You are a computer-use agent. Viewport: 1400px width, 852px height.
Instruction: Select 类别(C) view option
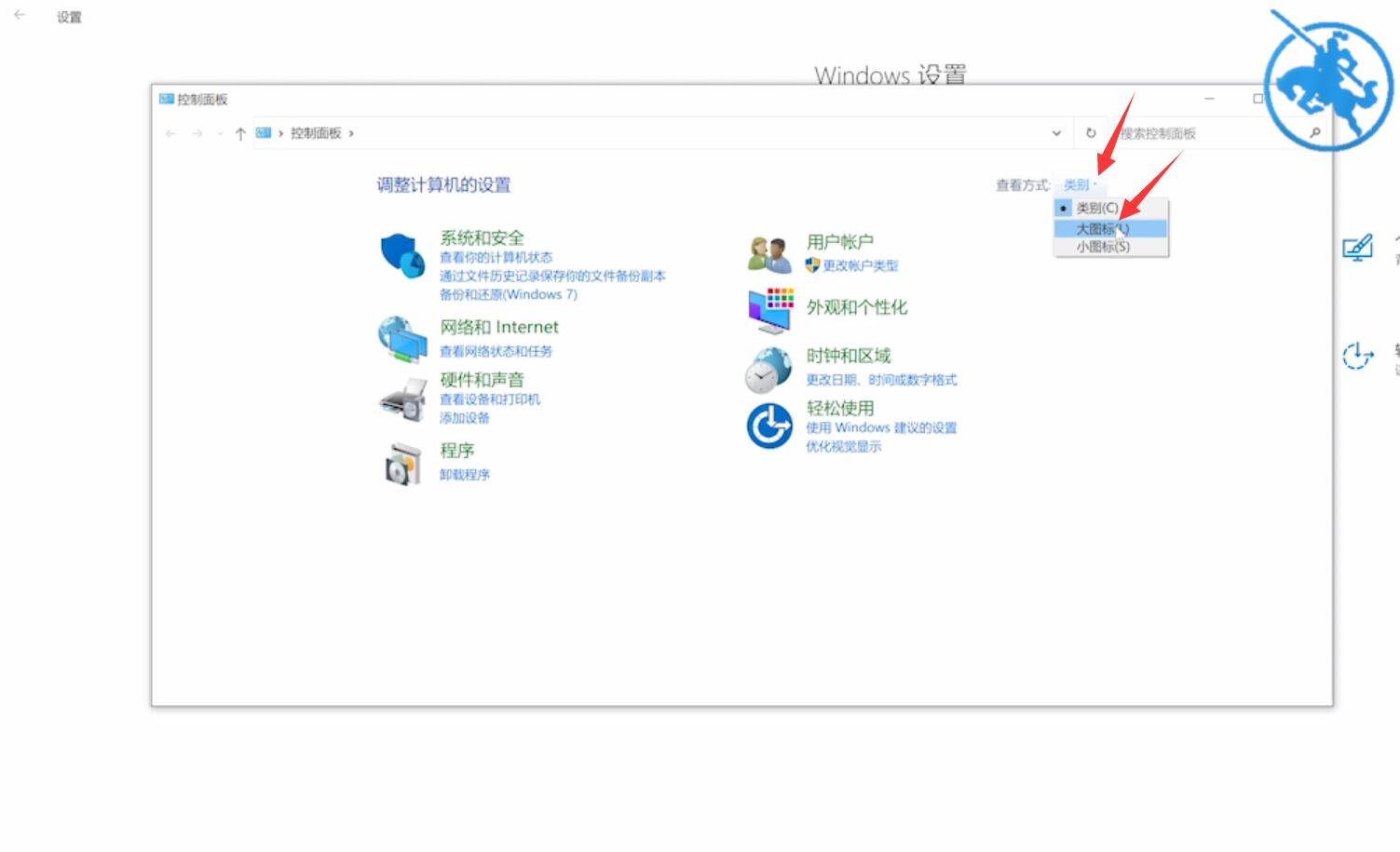tap(1110, 209)
